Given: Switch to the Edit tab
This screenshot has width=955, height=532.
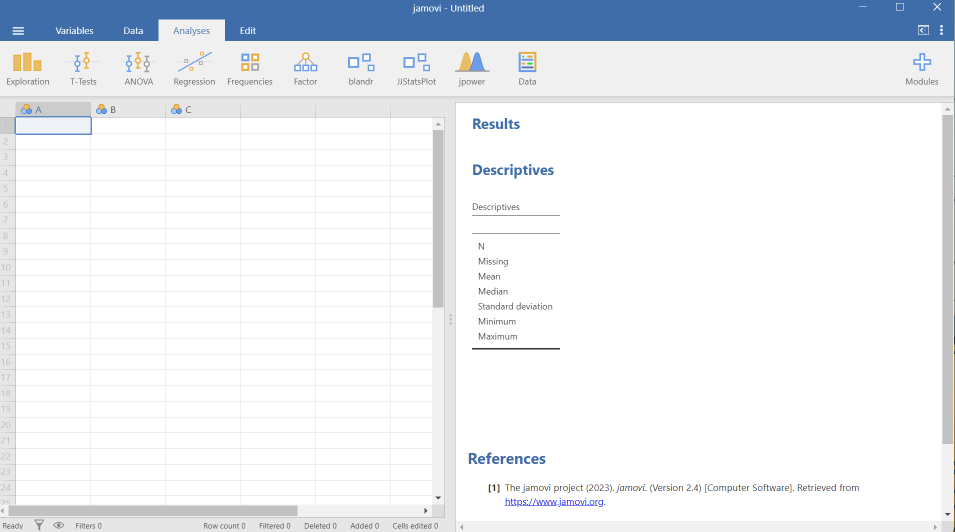Looking at the screenshot, I should tap(248, 31).
